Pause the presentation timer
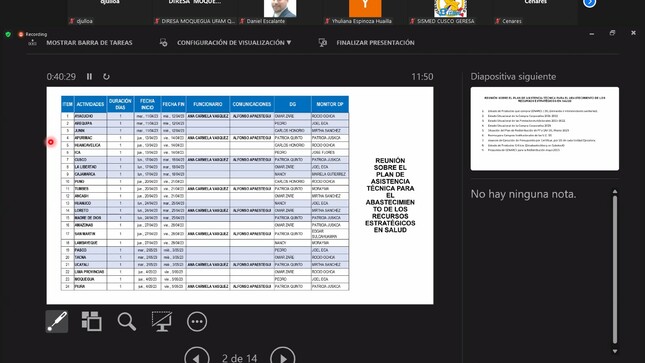Screen dimensions: 645x363 (89, 77)
